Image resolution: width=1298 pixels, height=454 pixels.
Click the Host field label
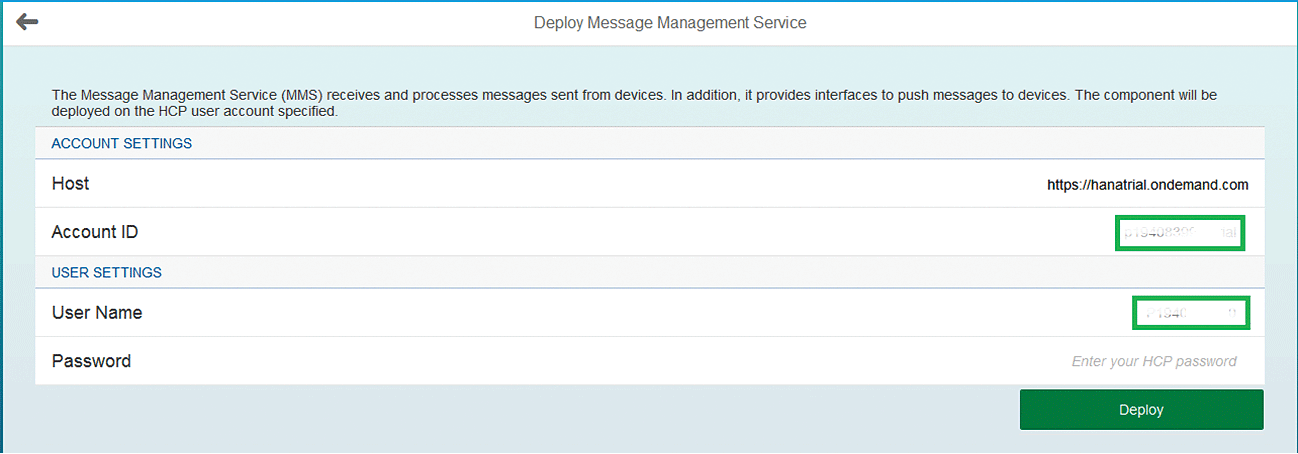(x=70, y=184)
